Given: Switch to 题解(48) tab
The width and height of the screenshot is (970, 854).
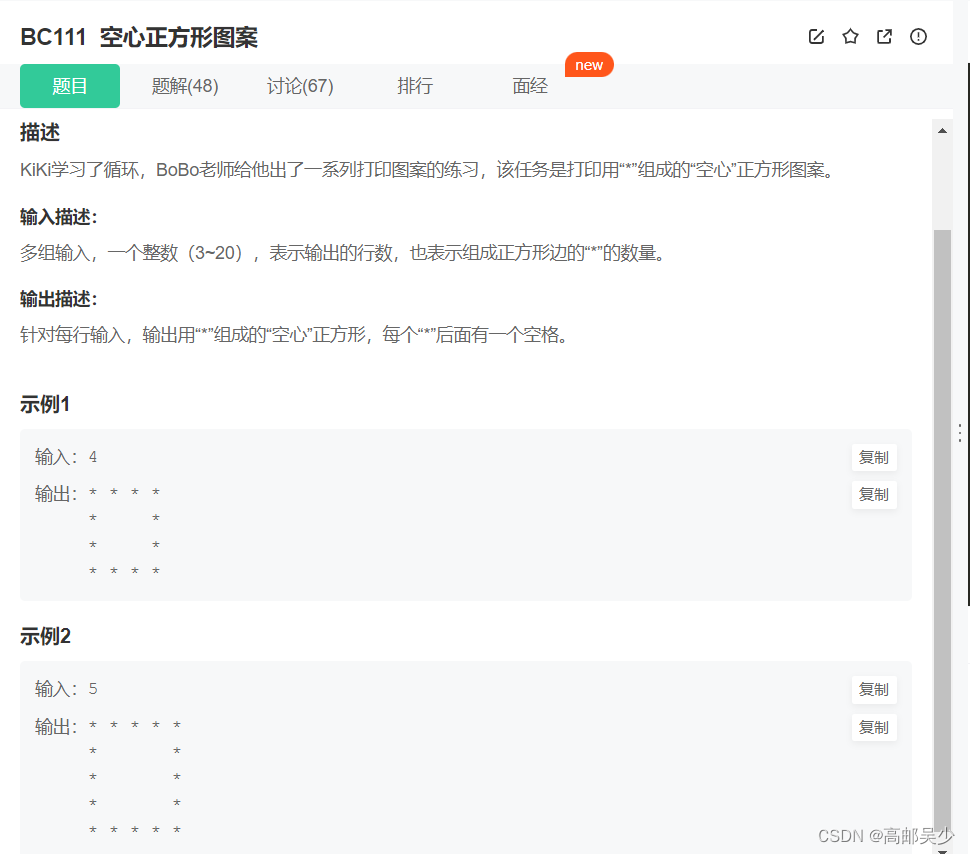Looking at the screenshot, I should [185, 85].
